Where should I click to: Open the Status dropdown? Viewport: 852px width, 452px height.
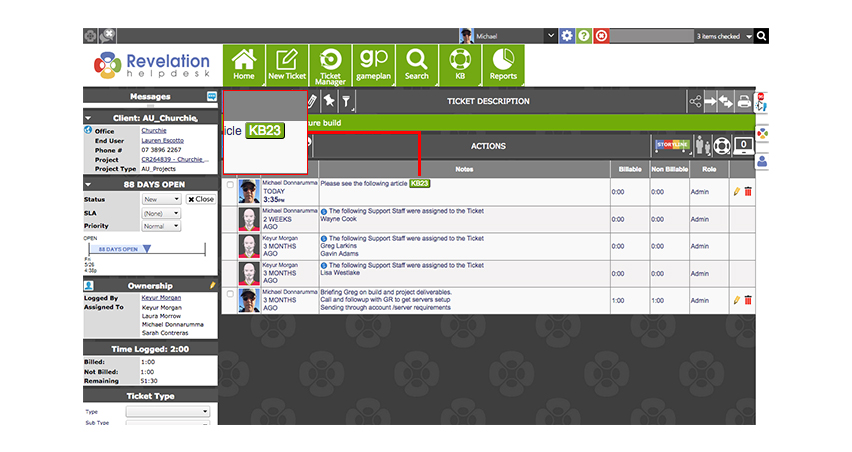161,199
